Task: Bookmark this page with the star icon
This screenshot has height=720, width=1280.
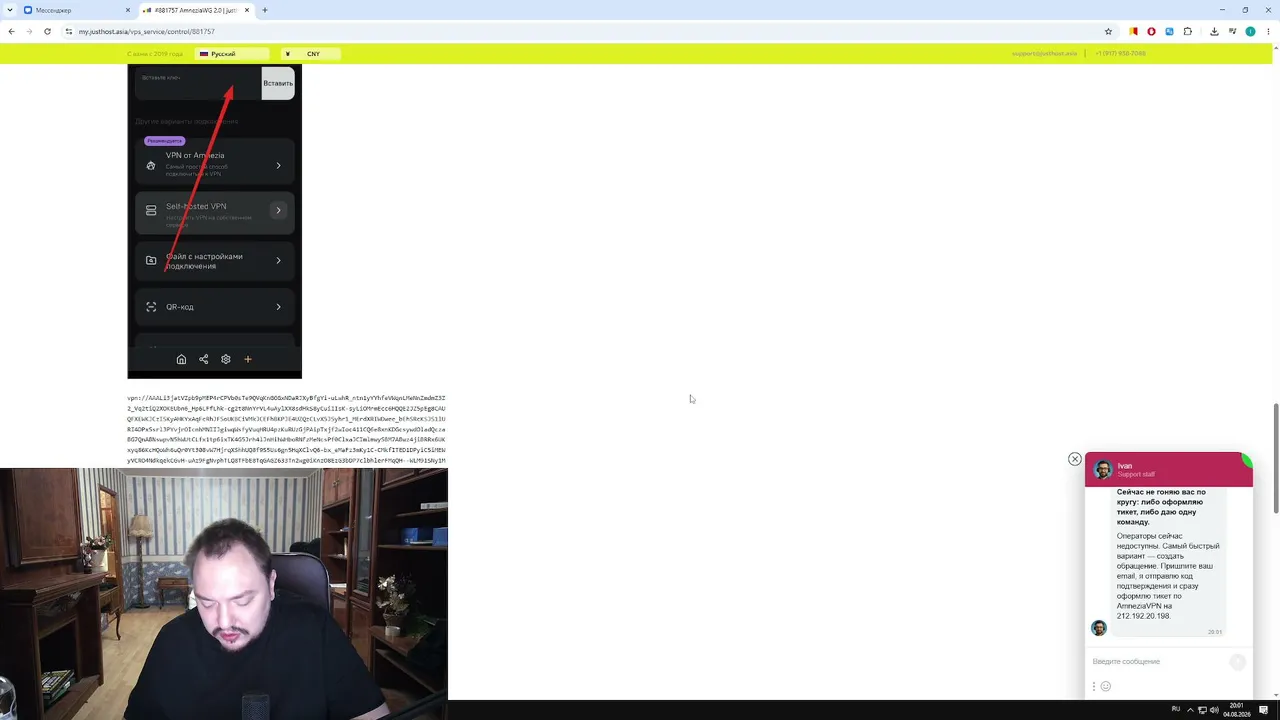Action: (x=1108, y=31)
